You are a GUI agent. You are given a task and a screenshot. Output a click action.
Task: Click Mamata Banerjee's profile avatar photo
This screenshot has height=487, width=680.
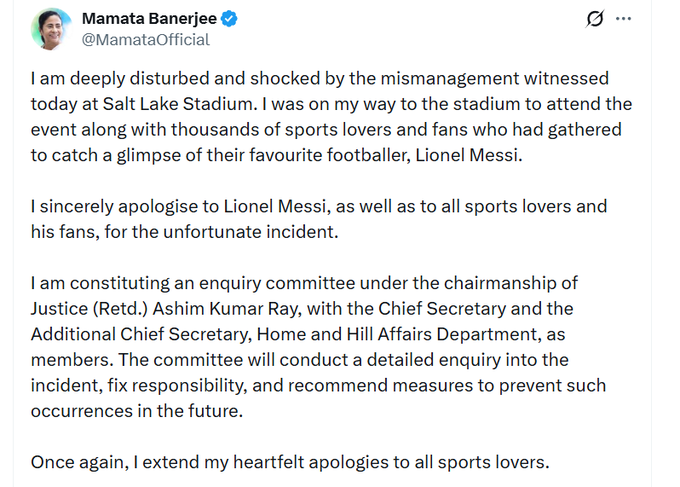coord(49,29)
